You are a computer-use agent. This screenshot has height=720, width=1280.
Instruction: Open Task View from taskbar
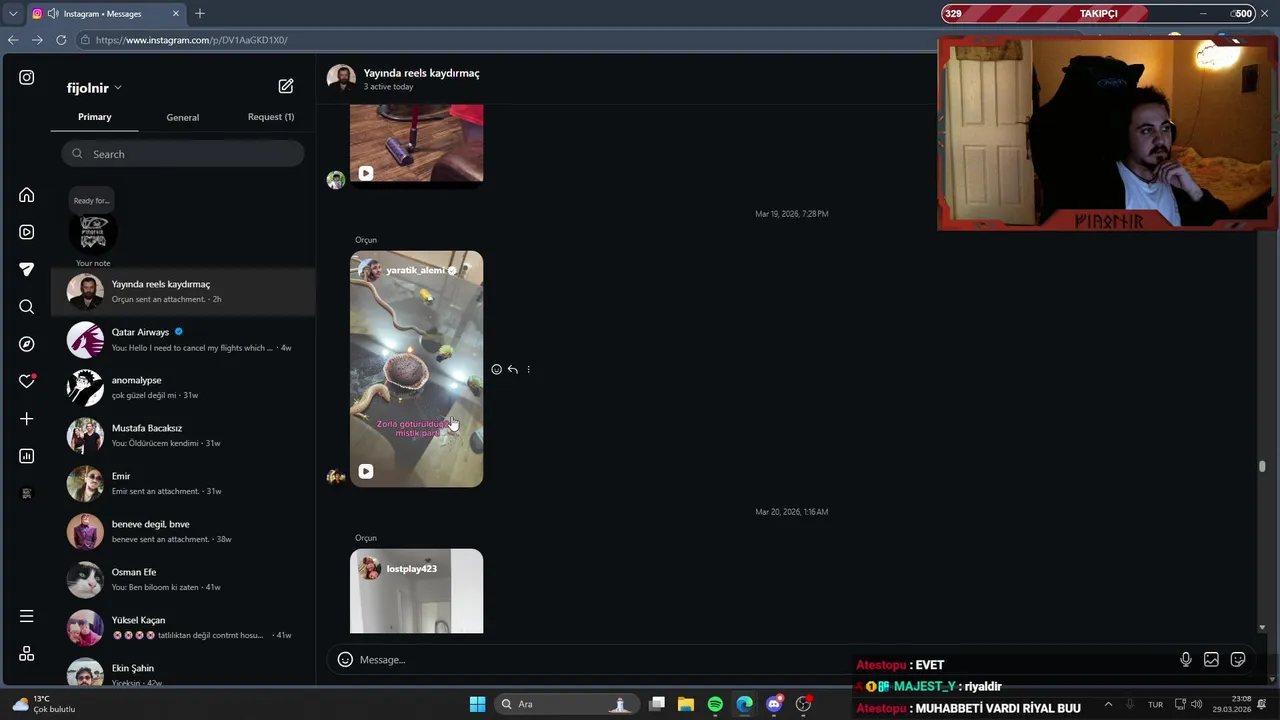coord(657,704)
